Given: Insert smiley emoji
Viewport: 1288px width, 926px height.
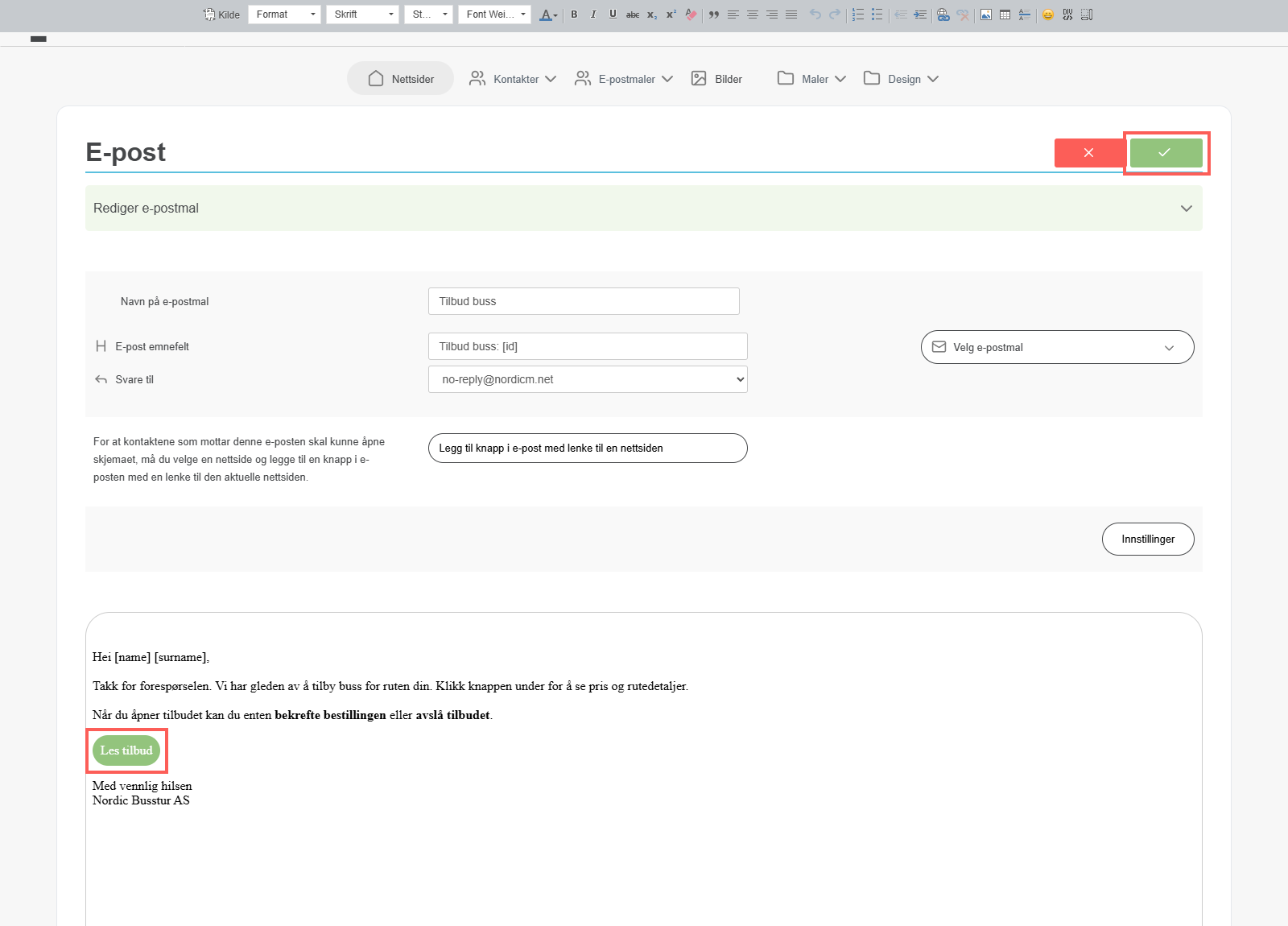Looking at the screenshot, I should 1048,14.
